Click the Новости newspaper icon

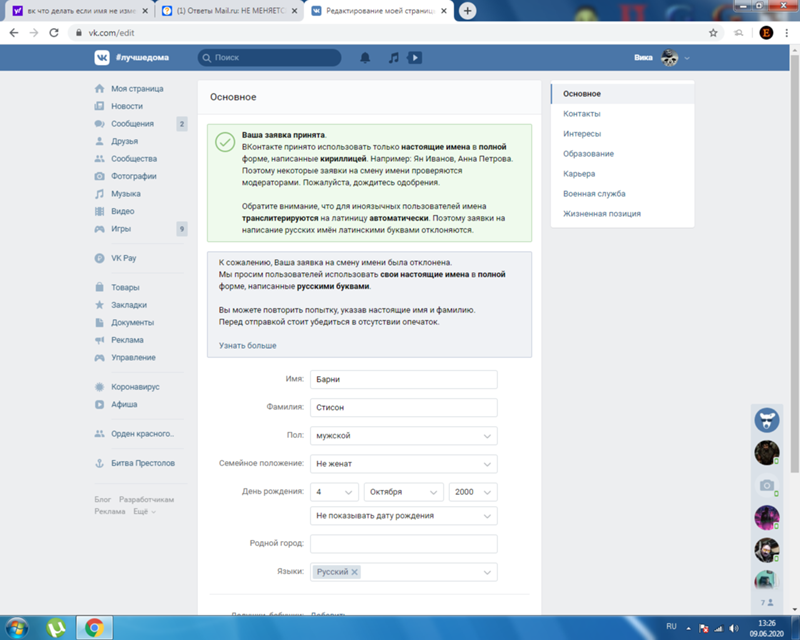tap(99, 106)
